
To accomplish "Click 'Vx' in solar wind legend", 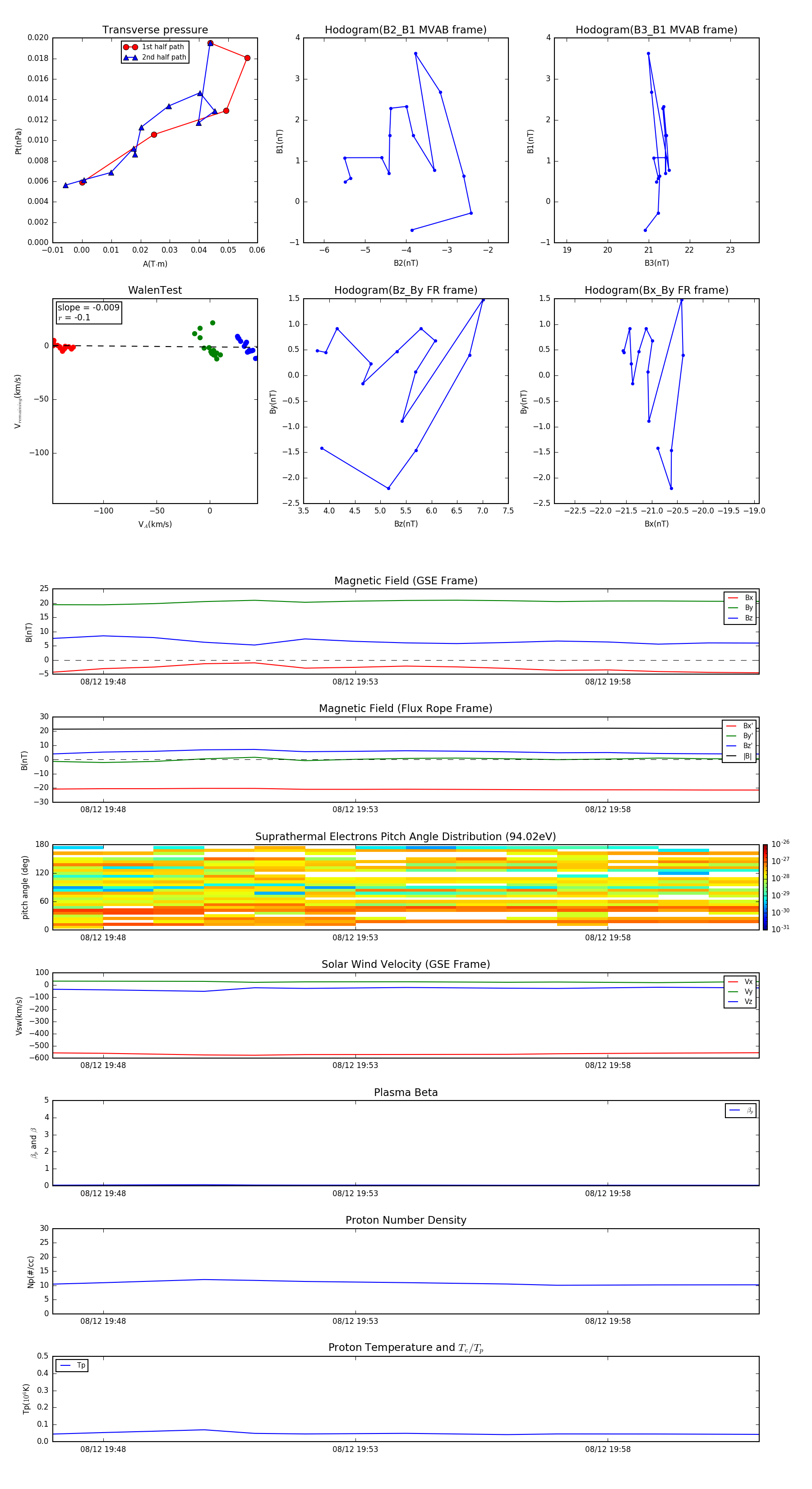I will tap(748, 982).
